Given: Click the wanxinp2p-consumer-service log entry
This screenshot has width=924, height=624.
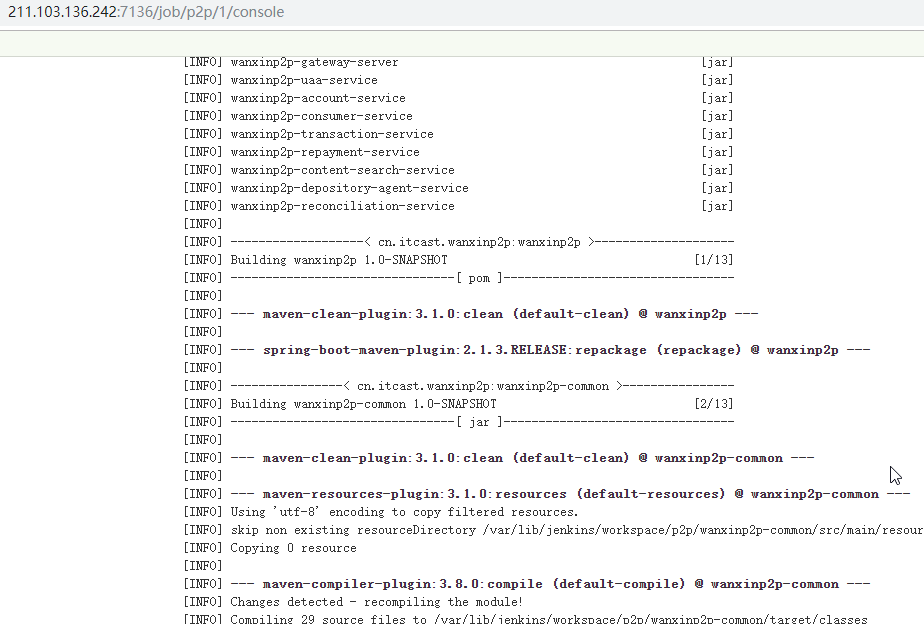Looking at the screenshot, I should [x=458, y=115].
